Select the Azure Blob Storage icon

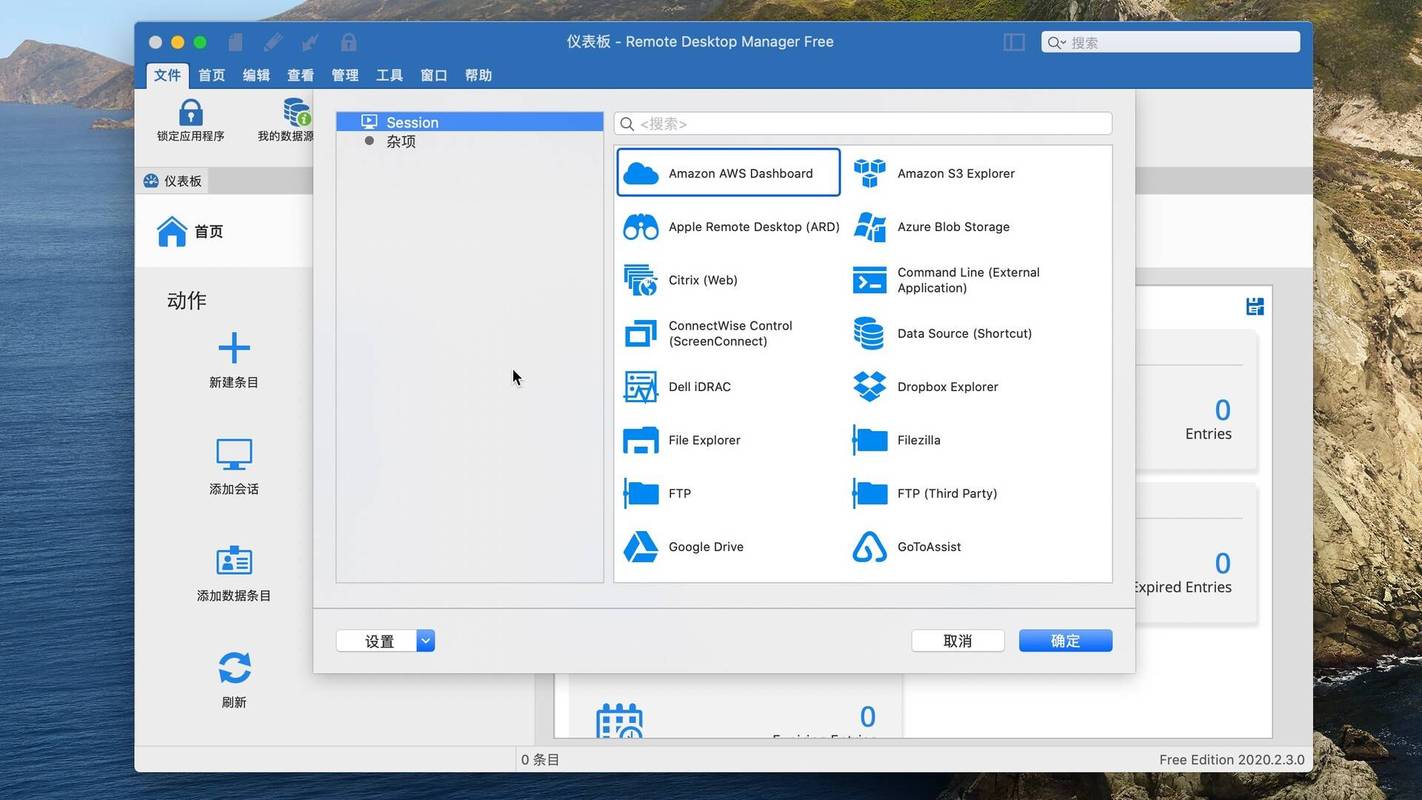point(951,226)
